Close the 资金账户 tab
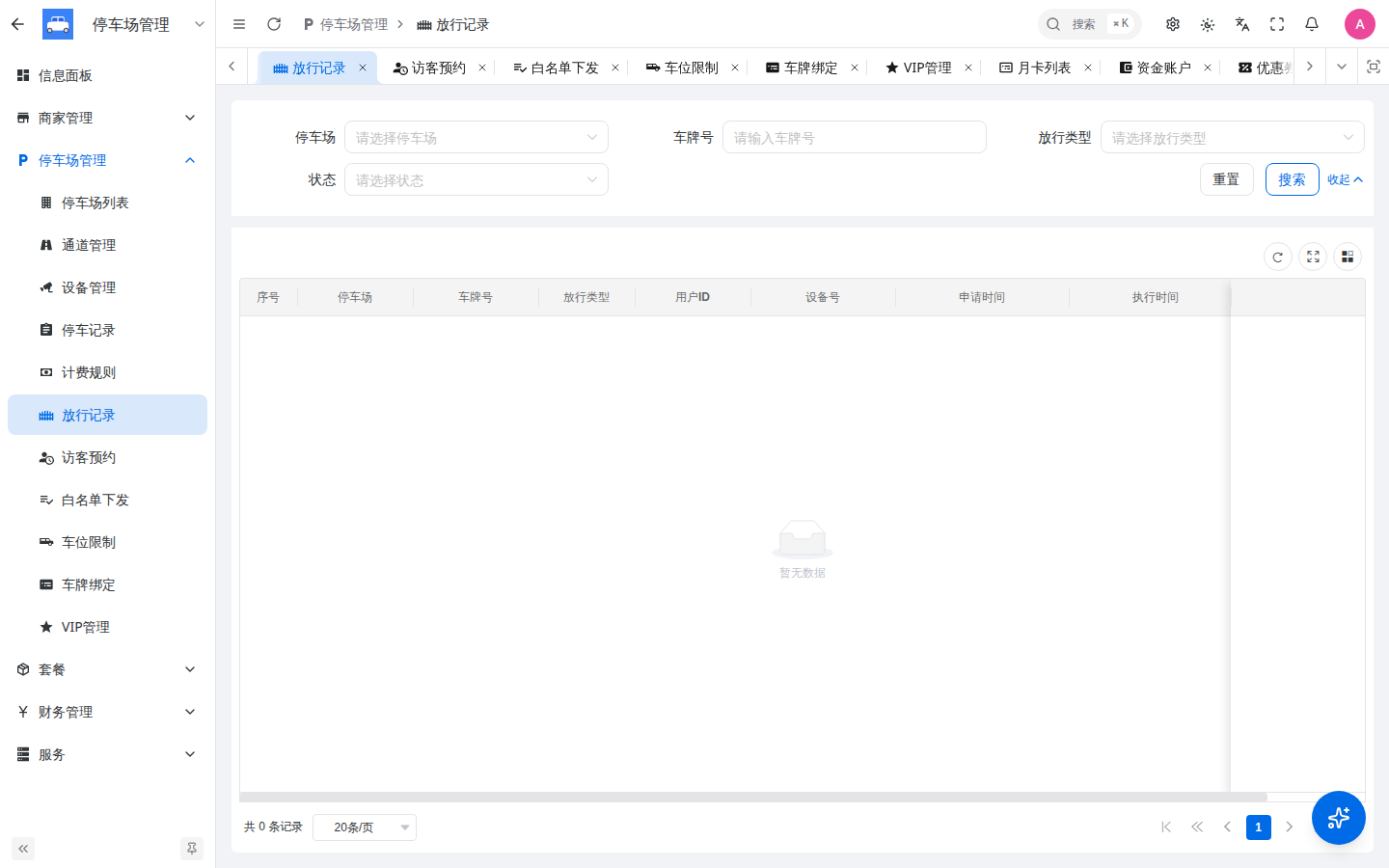The width and height of the screenshot is (1389, 868). click(1208, 68)
